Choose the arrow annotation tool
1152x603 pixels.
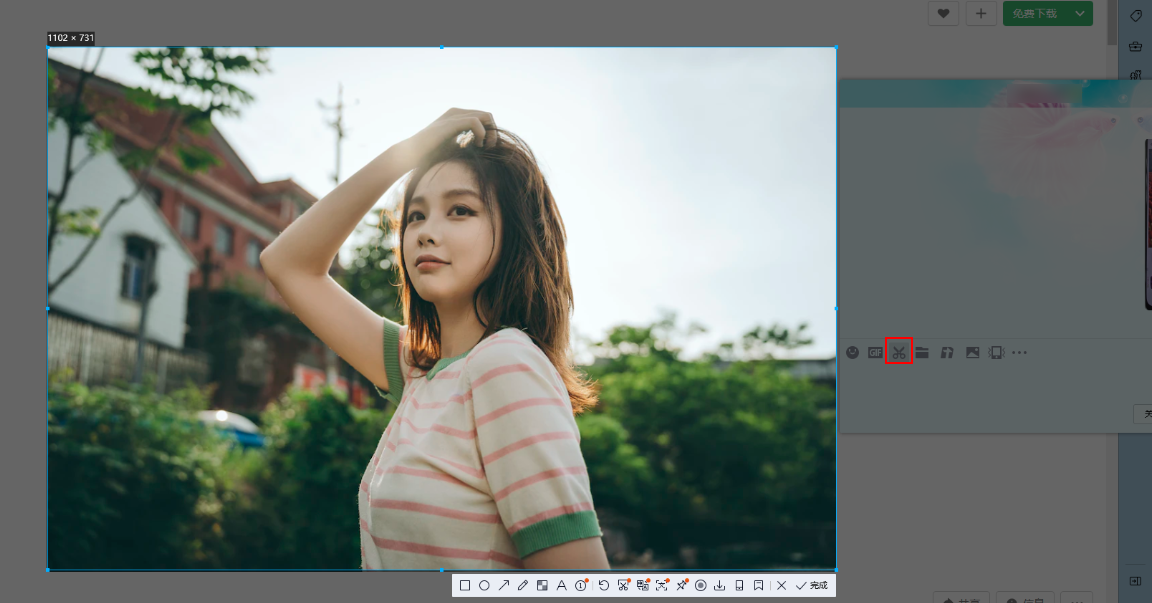[503, 585]
